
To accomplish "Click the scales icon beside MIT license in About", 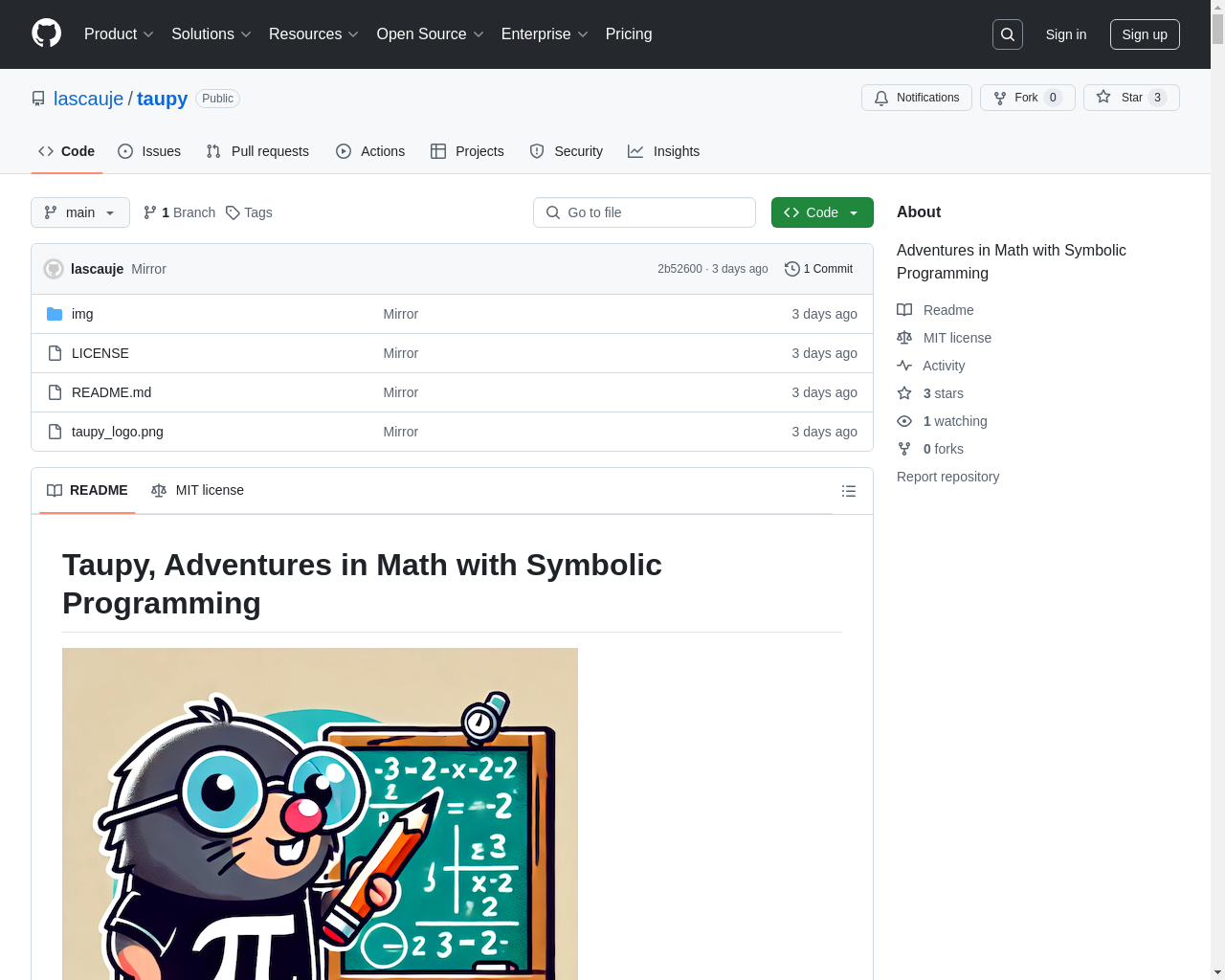I will click(x=904, y=338).
